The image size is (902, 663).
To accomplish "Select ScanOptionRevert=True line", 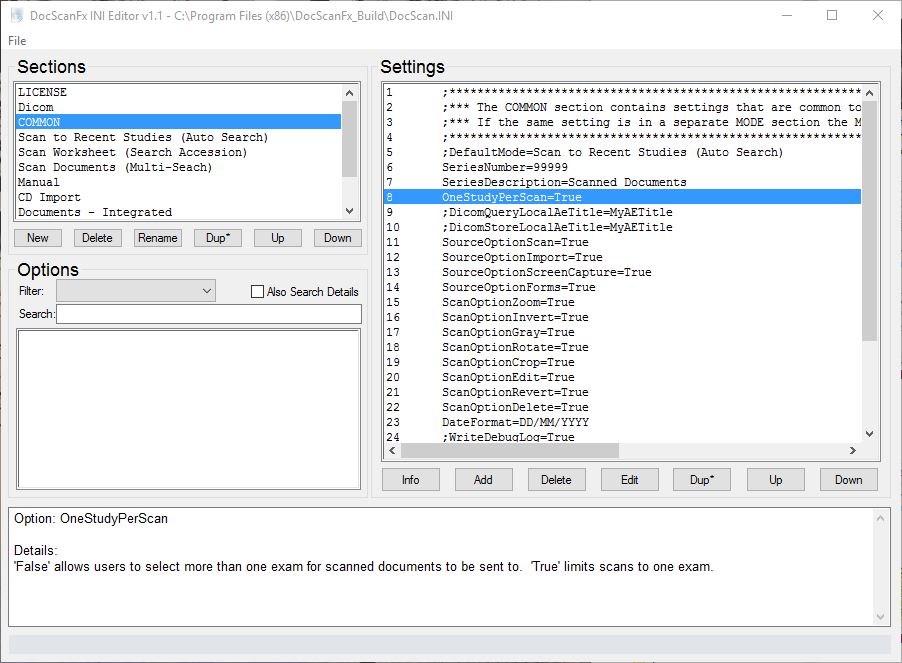I will (x=622, y=392).
